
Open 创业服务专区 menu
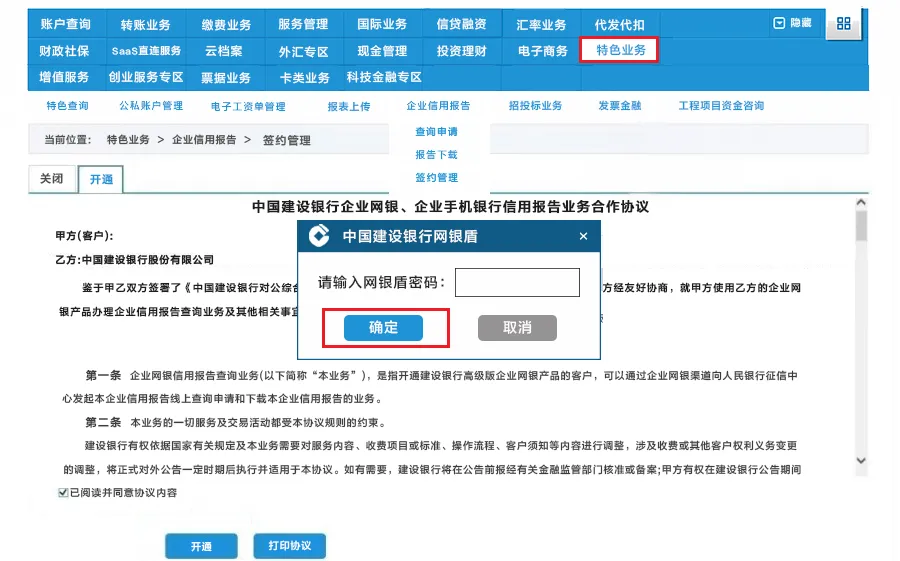146,77
